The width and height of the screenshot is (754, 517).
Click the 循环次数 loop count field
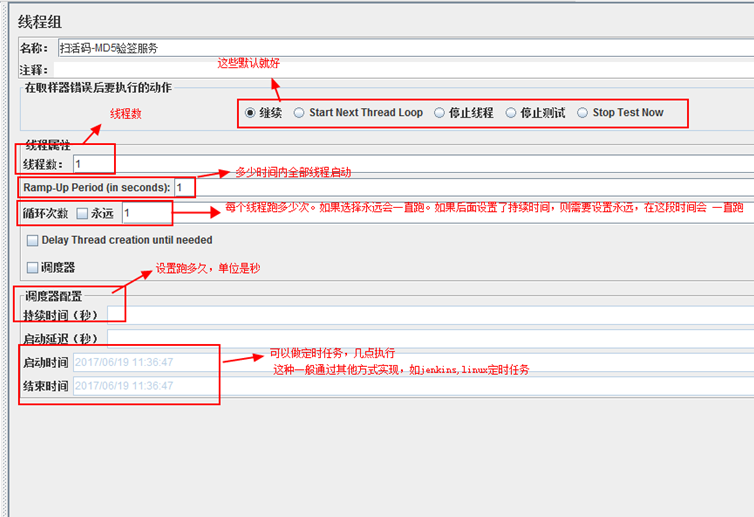pyautogui.click(x=438, y=213)
